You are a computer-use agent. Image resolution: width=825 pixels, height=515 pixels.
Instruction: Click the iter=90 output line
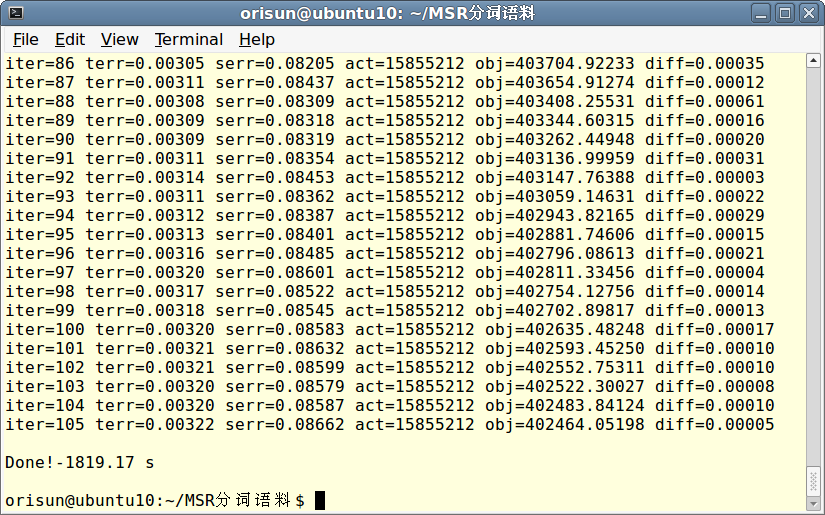pos(385,139)
